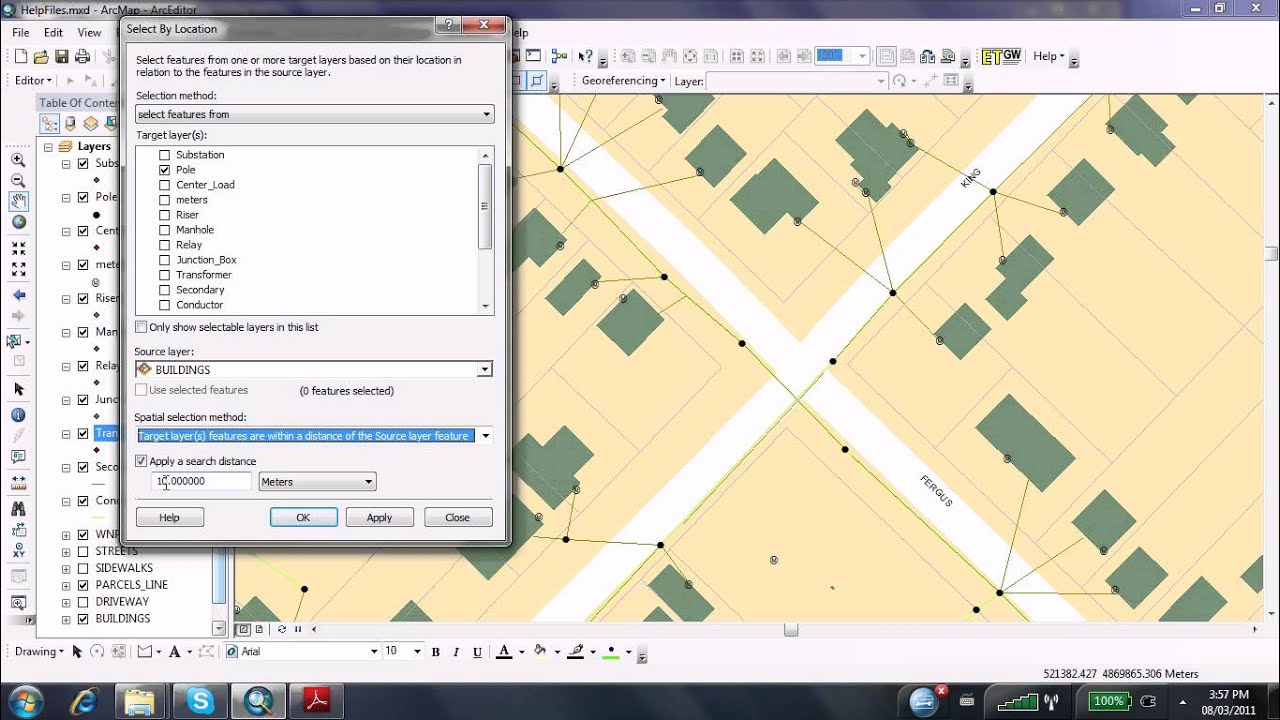
Task: Click the Help button in dialog
Action: coord(169,517)
